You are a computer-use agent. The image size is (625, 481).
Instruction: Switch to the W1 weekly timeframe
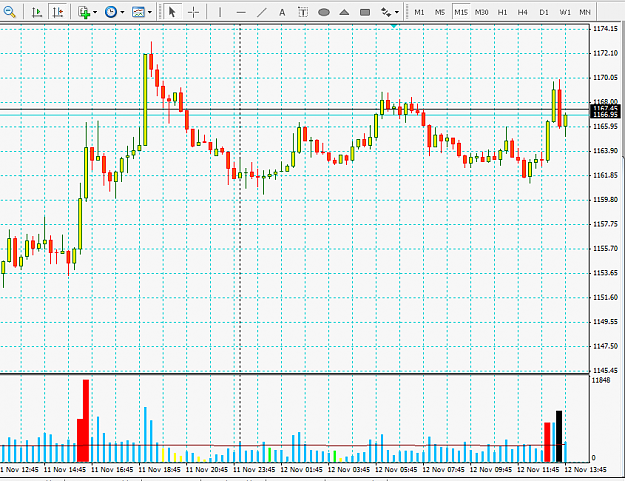(x=565, y=12)
